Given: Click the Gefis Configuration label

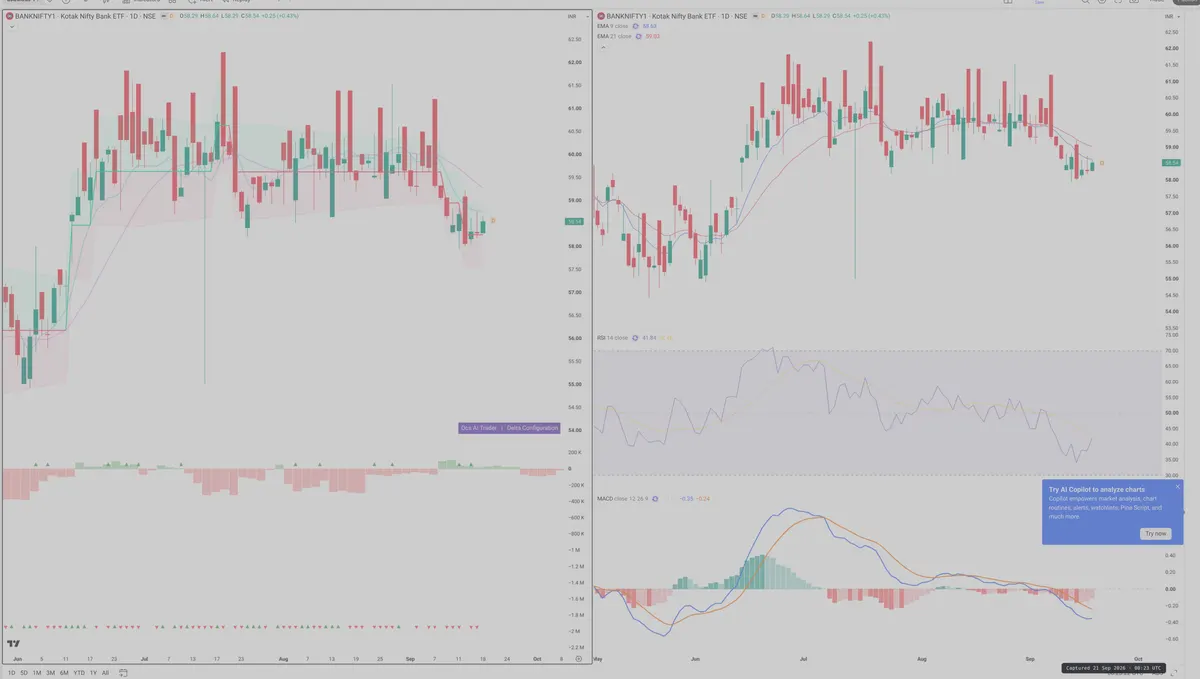Looking at the screenshot, I should tap(532, 428).
